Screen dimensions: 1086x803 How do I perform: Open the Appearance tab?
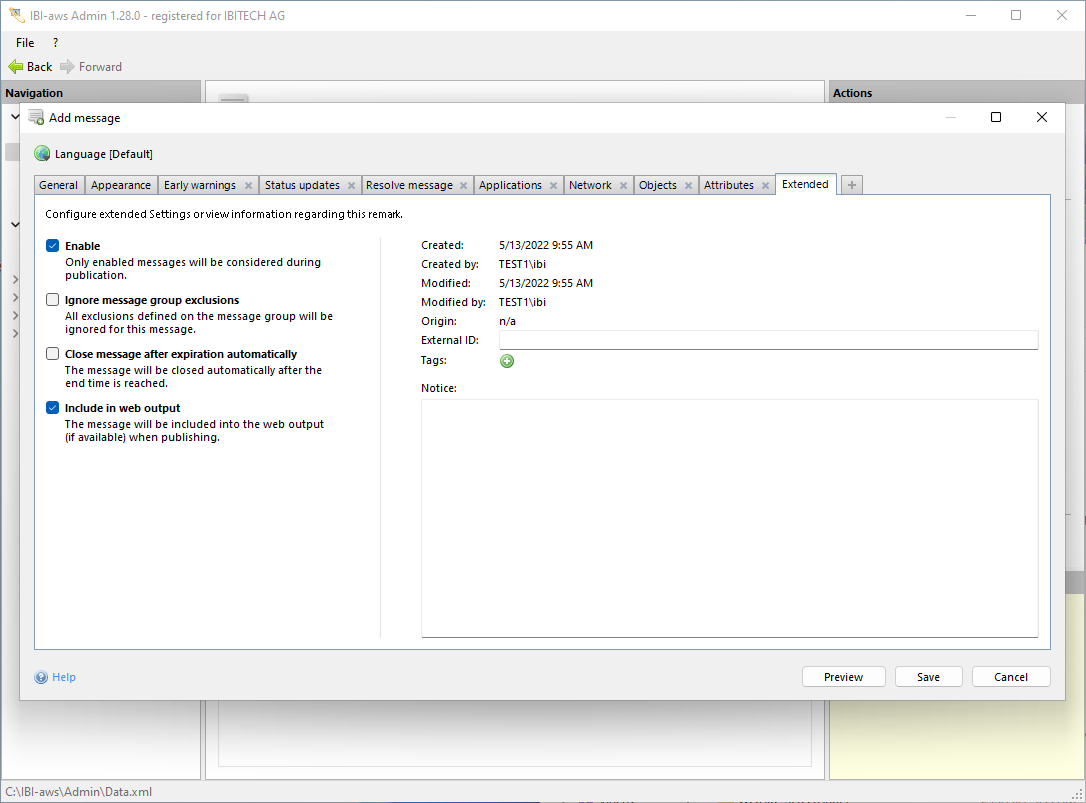tap(121, 185)
